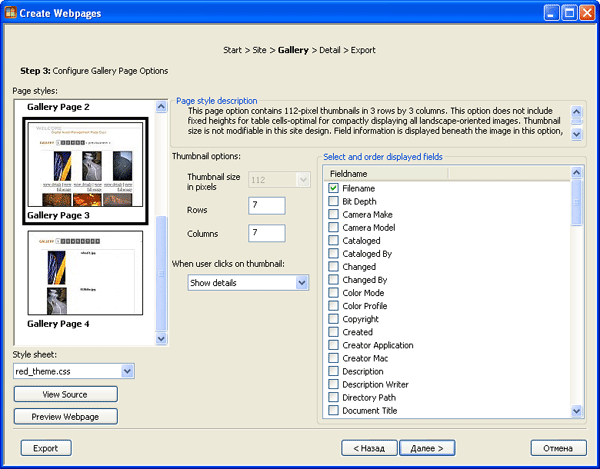Enable the Bit Depth field checkbox
Screen dimensions: 600x469
click(x=333, y=201)
